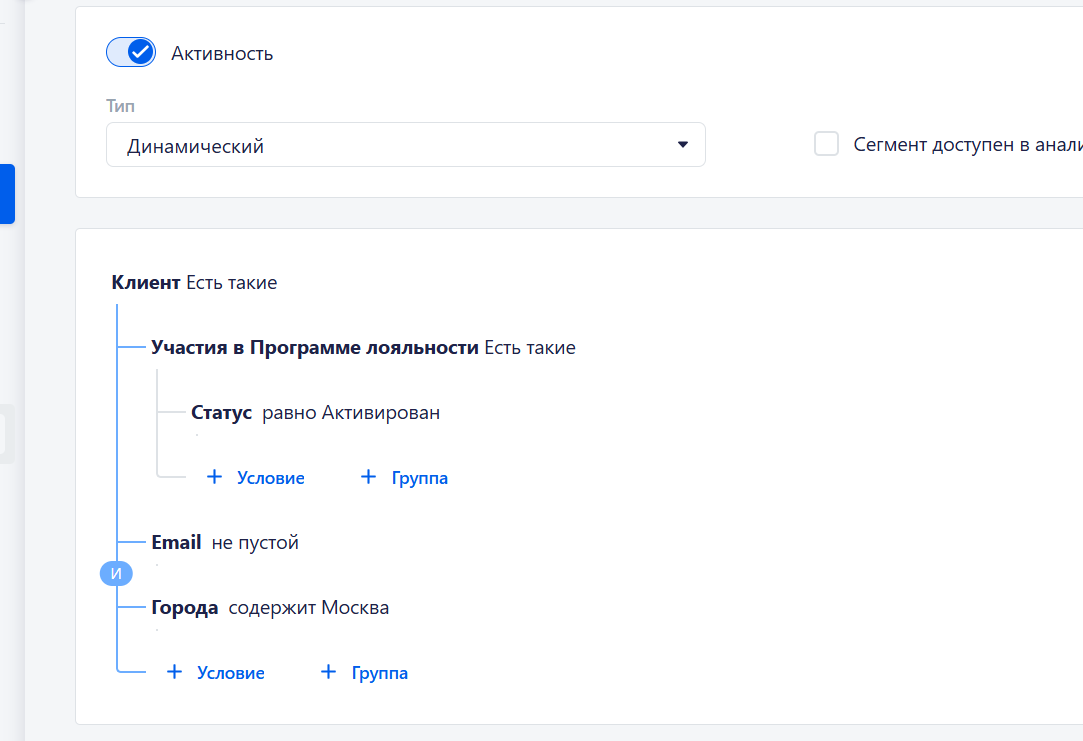Click the И logical operator badge

(116, 574)
